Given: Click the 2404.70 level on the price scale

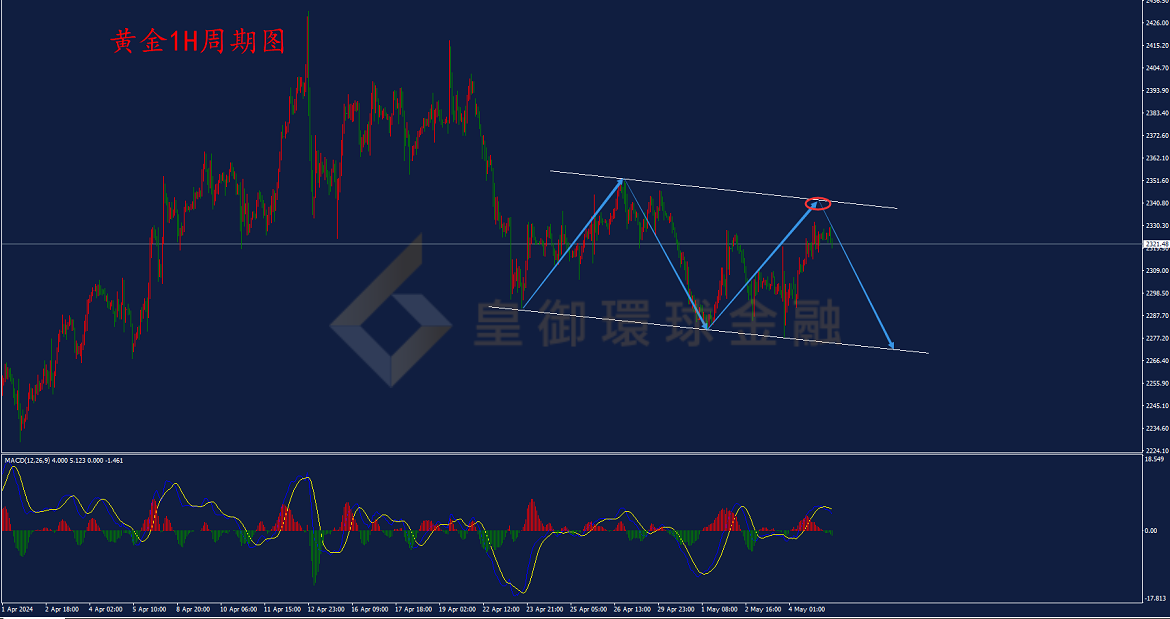Looking at the screenshot, I should pos(1157,68).
